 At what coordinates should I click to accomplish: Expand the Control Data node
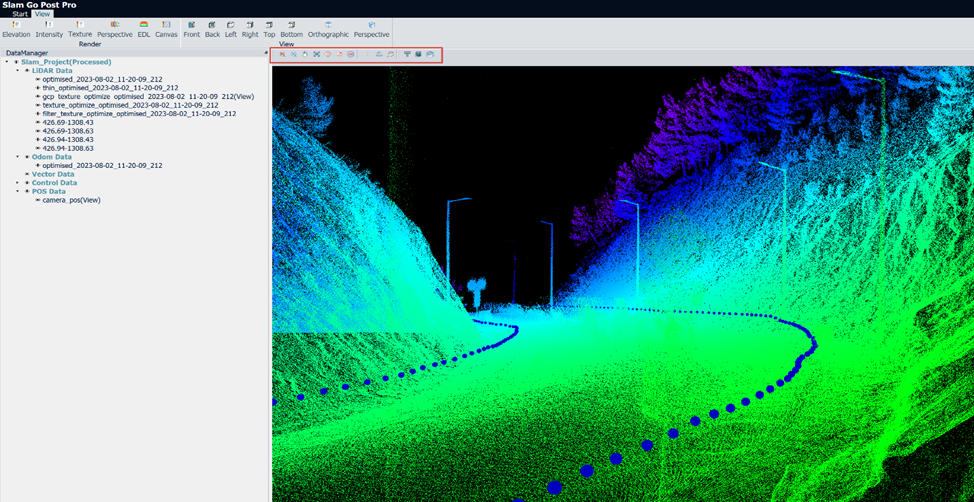(17, 183)
